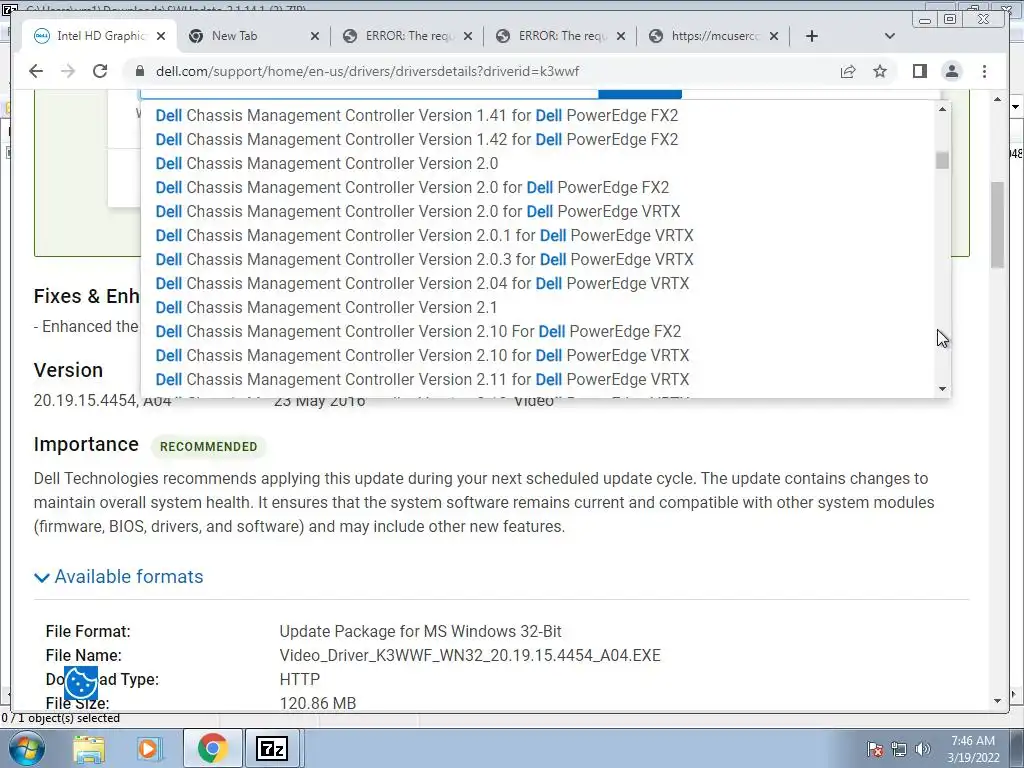Click the suggestion list scrollbar thumb
Image resolution: width=1024 pixels, height=768 pixels.
tap(942, 160)
